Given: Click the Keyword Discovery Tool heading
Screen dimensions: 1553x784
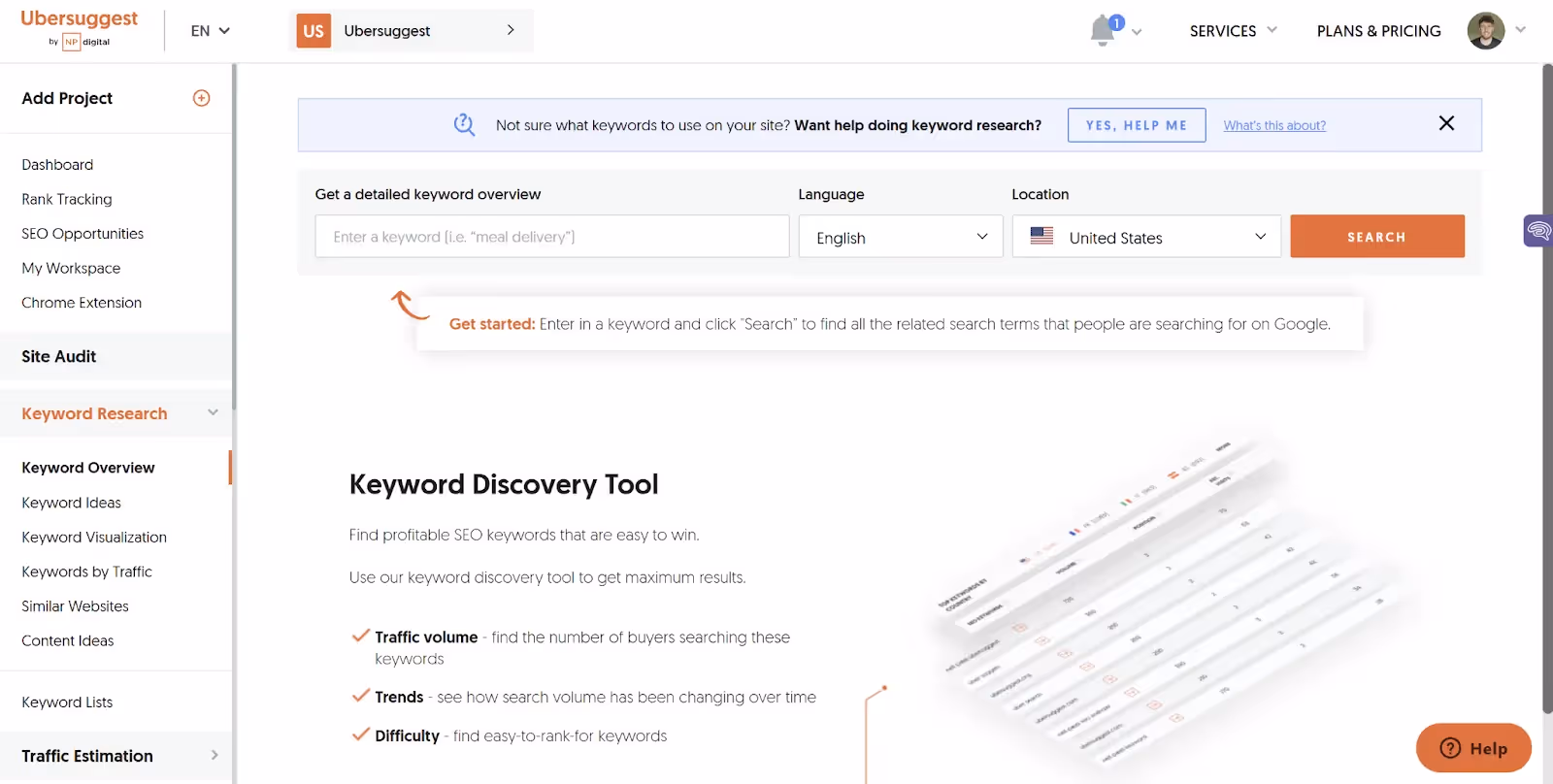Looking at the screenshot, I should click(x=504, y=484).
